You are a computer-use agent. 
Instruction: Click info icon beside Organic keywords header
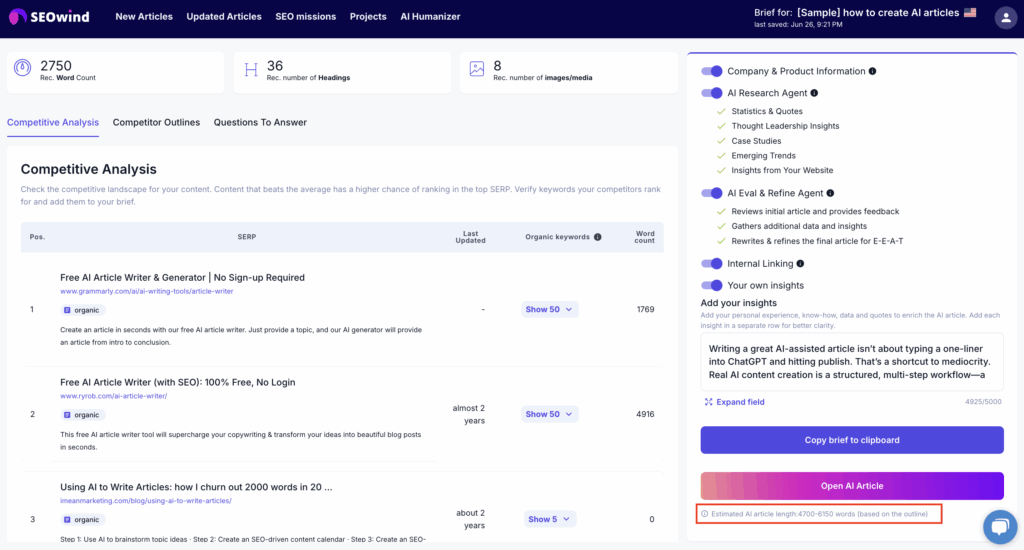[598, 238]
